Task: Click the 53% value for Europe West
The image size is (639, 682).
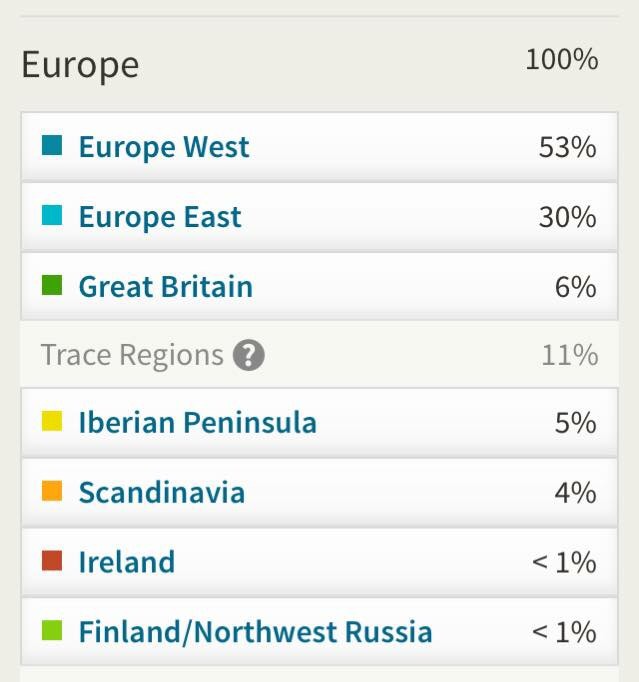Action: (x=567, y=147)
